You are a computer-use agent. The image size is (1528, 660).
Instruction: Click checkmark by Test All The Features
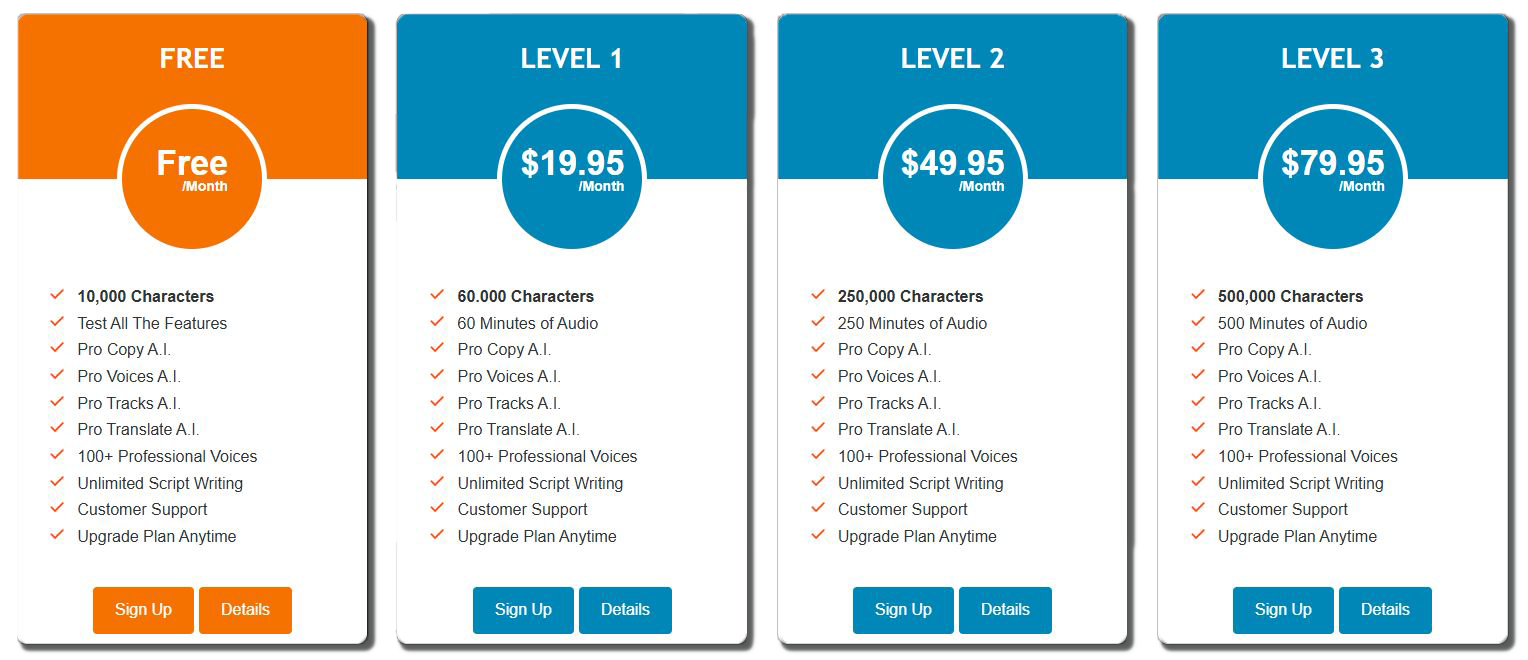57,322
